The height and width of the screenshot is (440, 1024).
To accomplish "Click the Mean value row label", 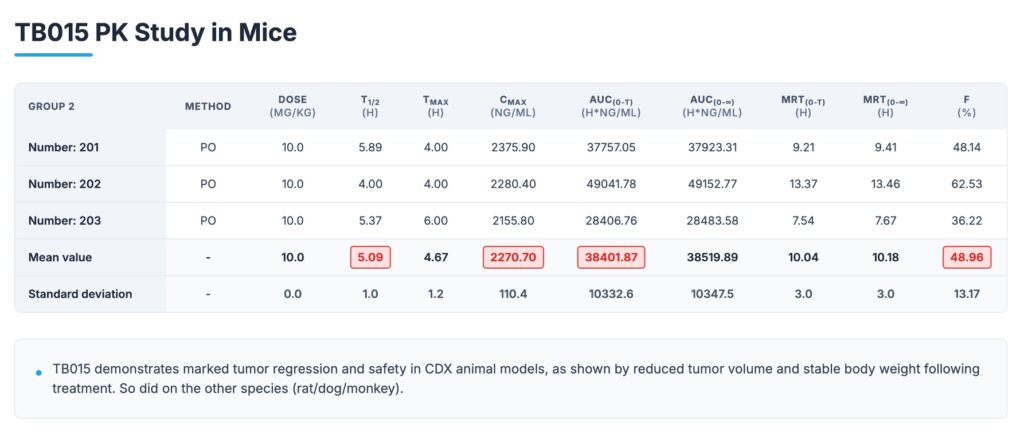I will point(60,257).
